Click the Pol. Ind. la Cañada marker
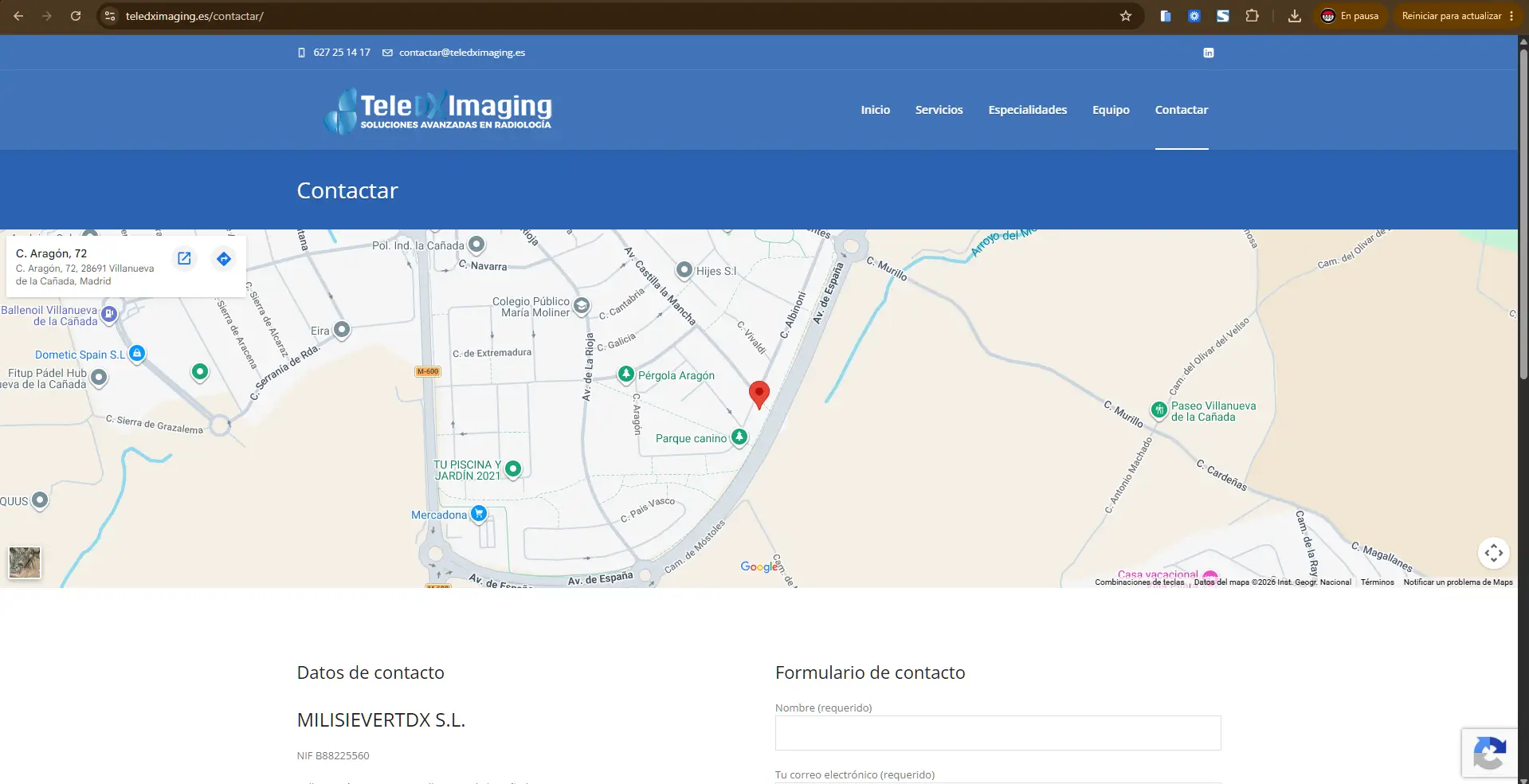 tap(476, 244)
